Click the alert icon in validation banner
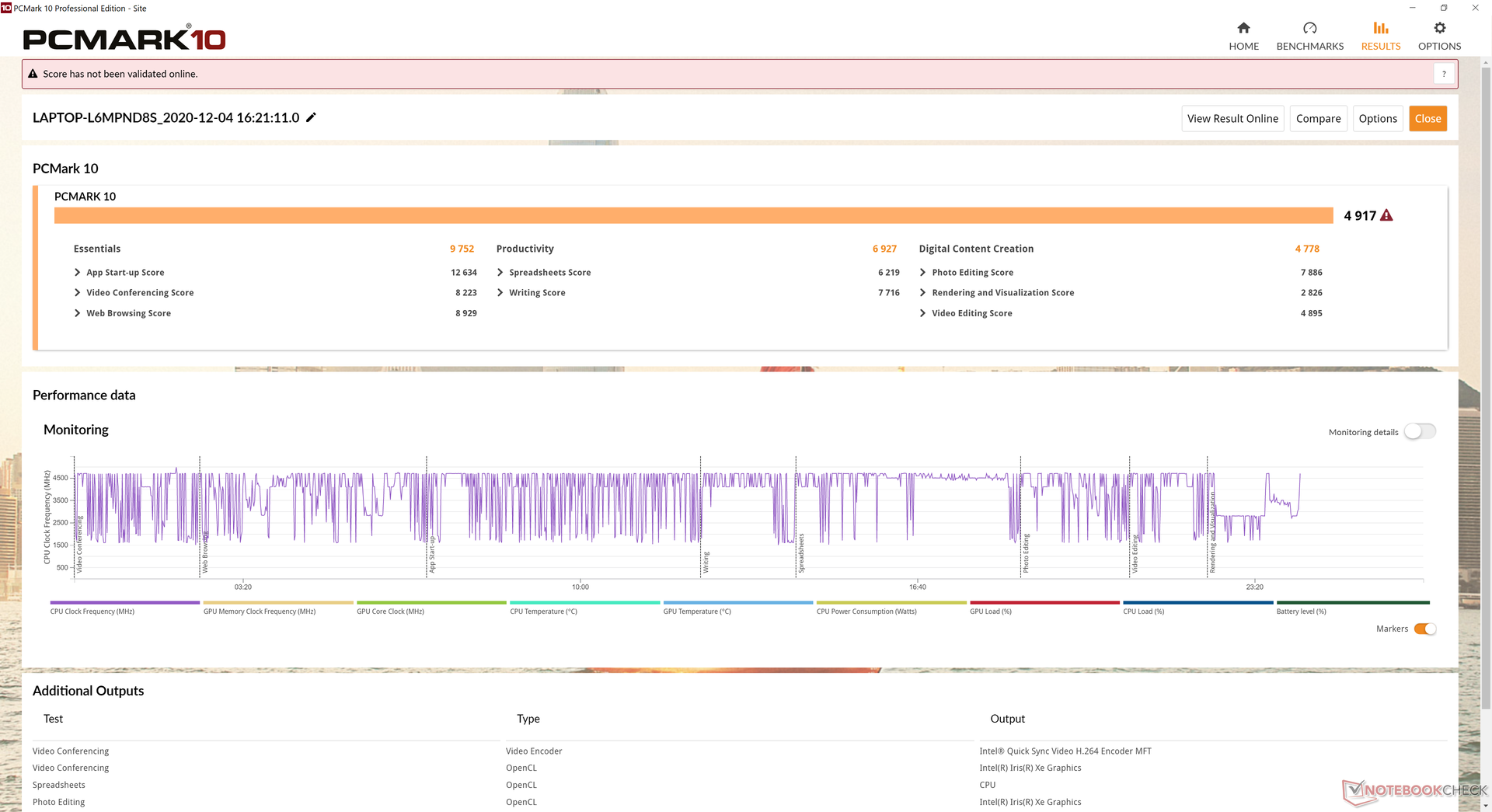 pos(33,74)
